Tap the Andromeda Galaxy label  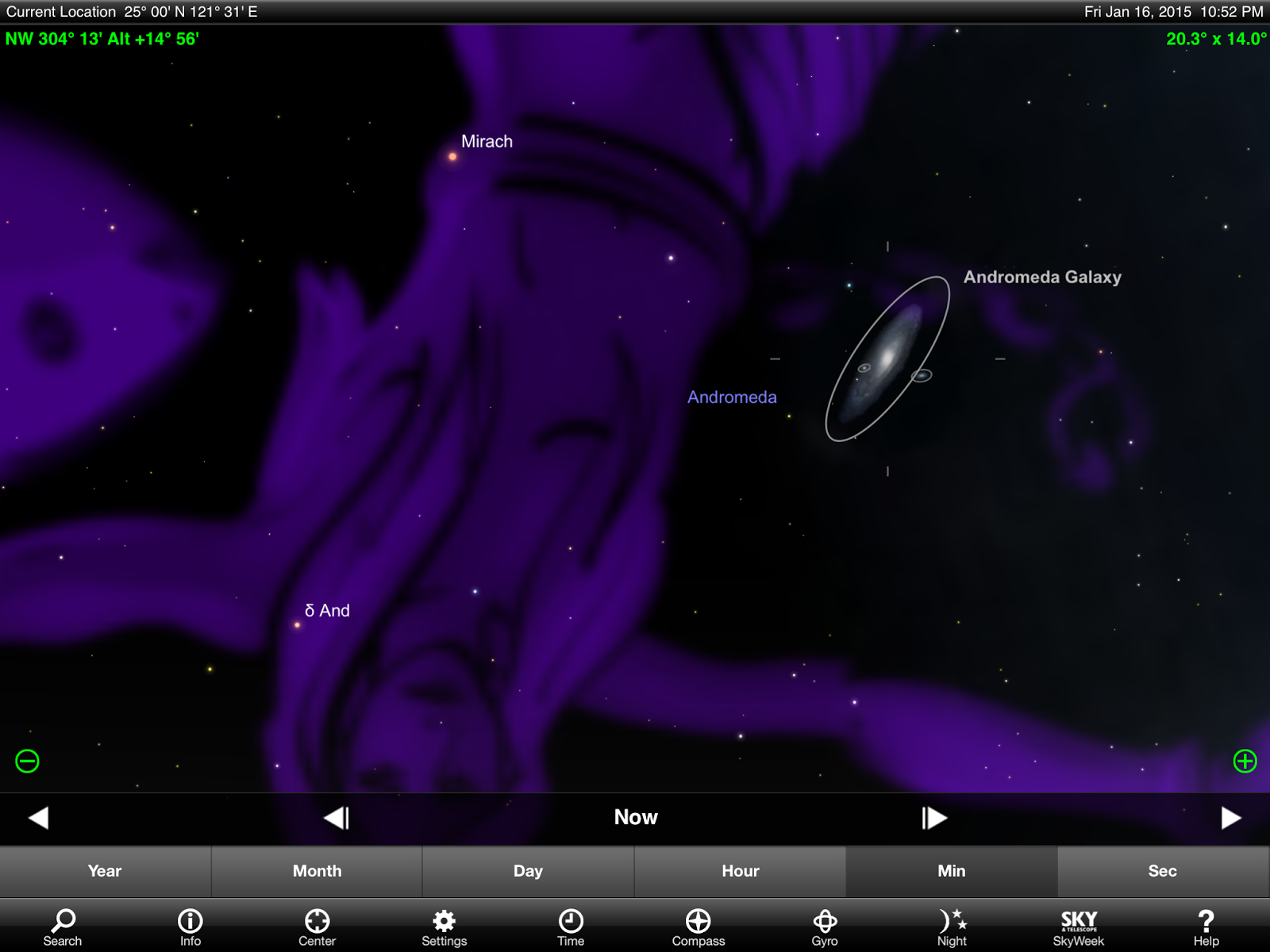pos(1042,277)
